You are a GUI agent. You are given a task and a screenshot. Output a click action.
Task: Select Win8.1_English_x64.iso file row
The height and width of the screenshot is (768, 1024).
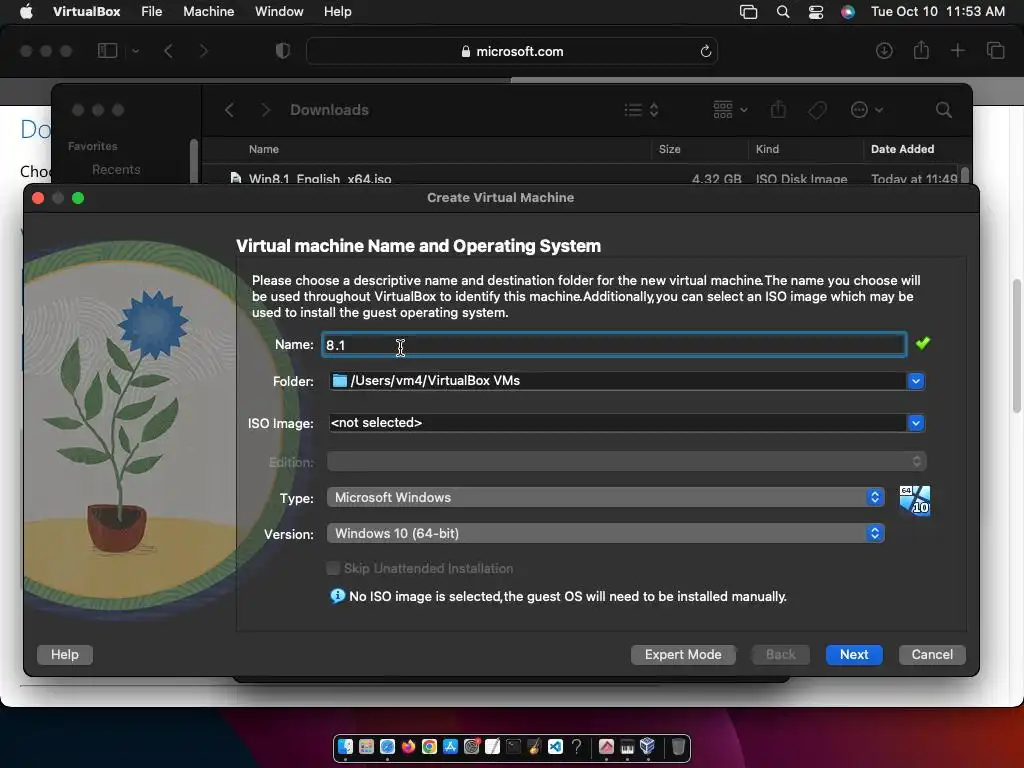[x=581, y=177]
